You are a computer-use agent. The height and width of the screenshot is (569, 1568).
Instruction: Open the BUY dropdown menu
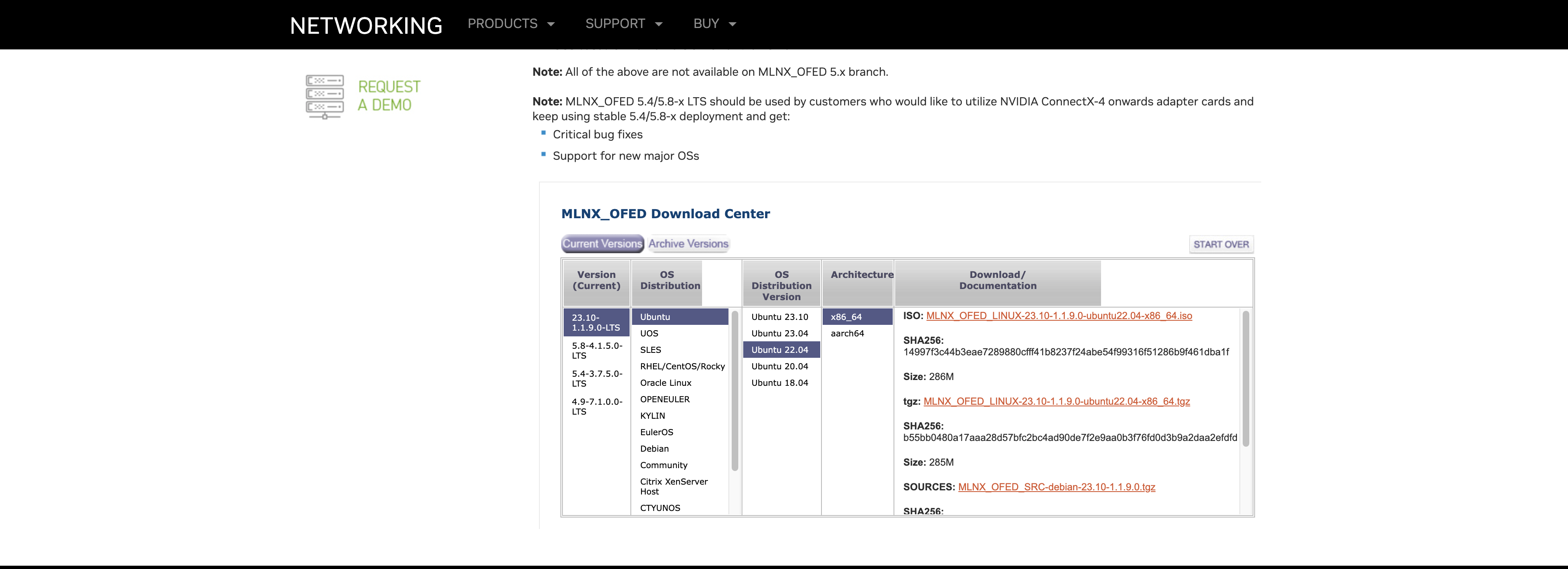(x=714, y=24)
